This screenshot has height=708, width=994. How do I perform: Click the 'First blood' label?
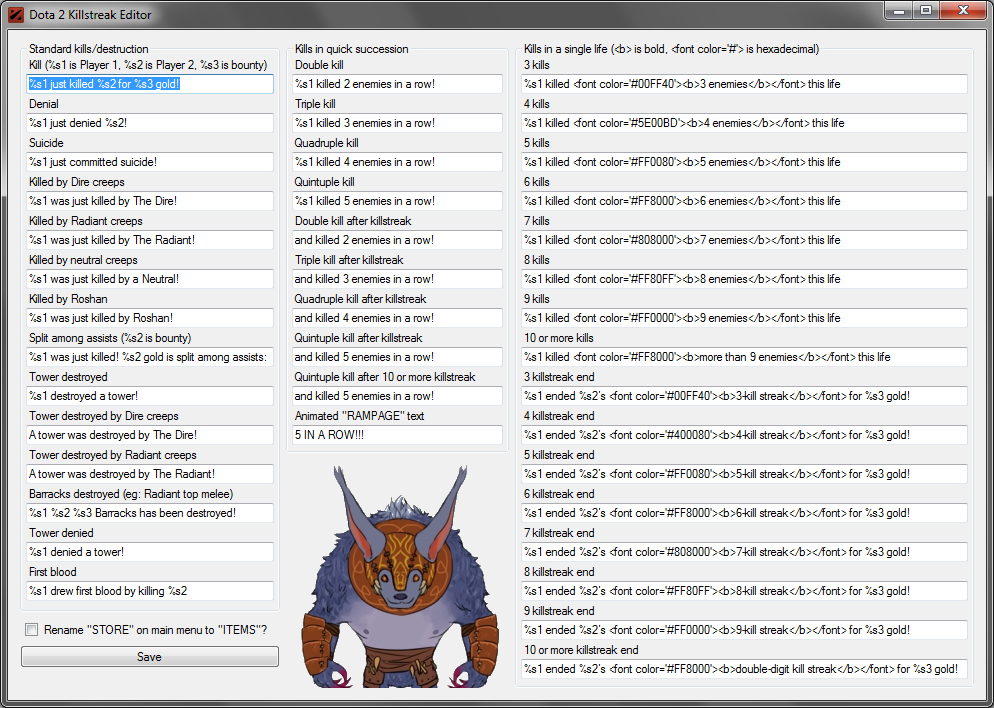click(x=53, y=572)
